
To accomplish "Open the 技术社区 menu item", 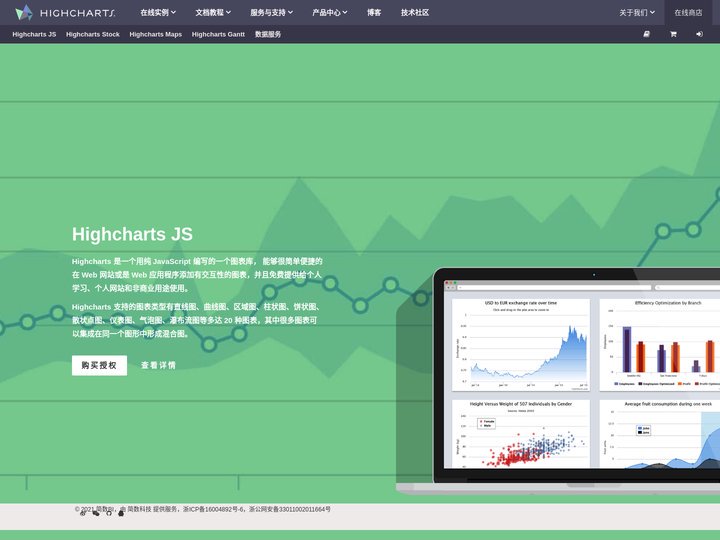I will 415,12.
